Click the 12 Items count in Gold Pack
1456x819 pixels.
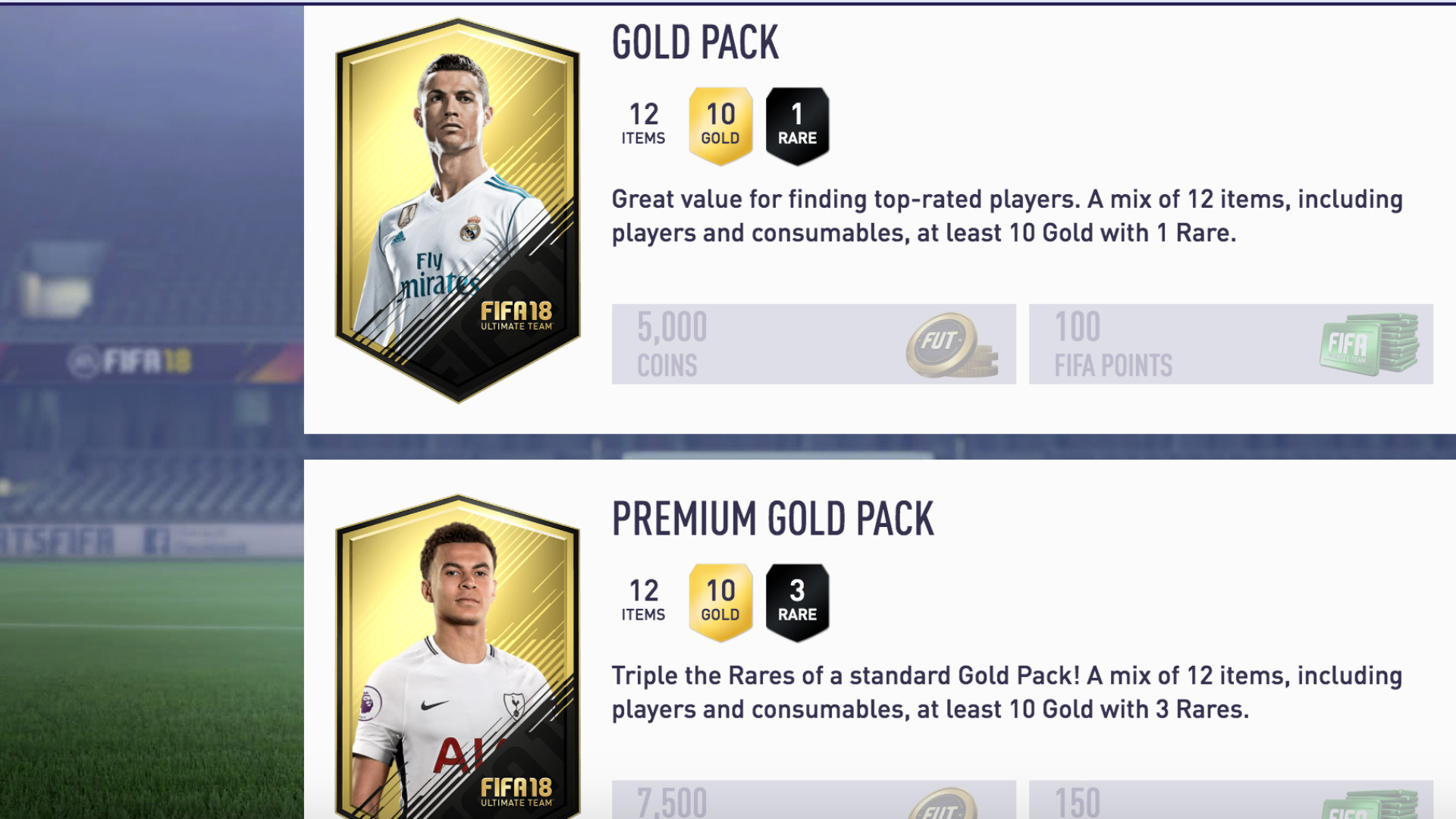pos(643,124)
